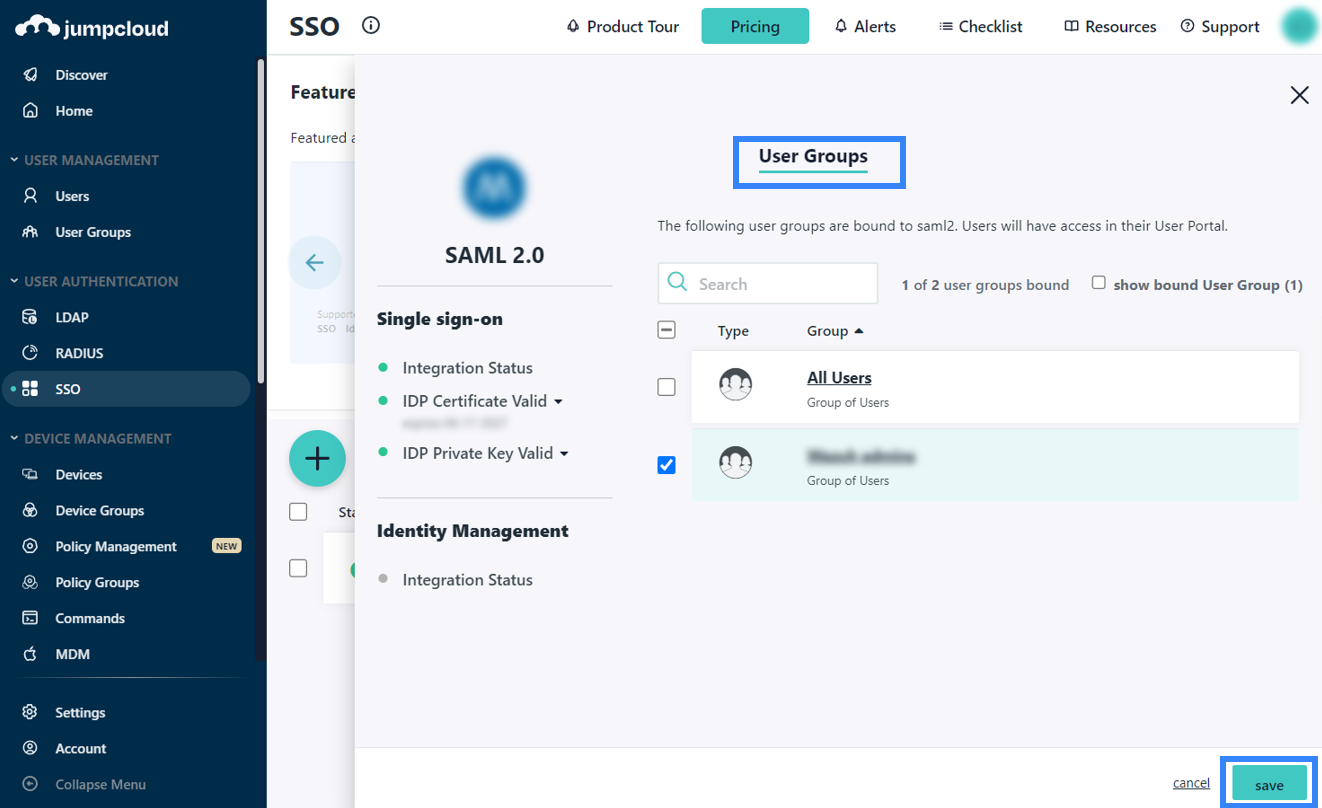Viewport: 1322px width, 808px height.
Task: Click the Pricing button
Action: click(755, 26)
